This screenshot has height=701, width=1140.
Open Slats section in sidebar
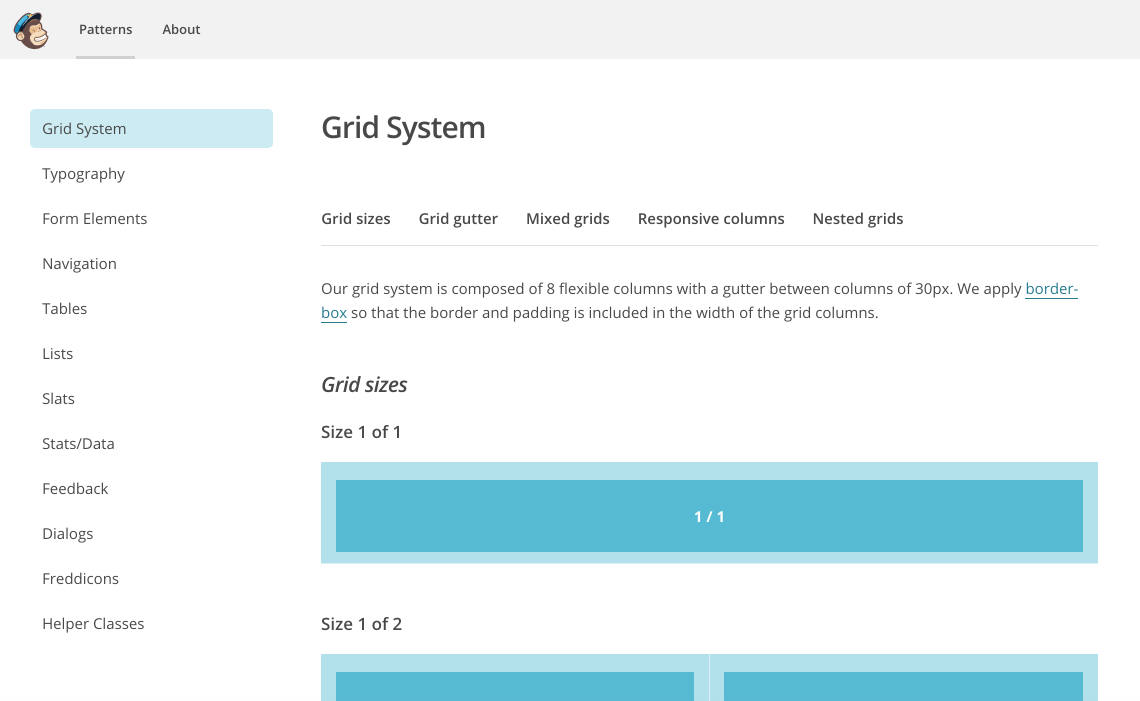[58, 398]
